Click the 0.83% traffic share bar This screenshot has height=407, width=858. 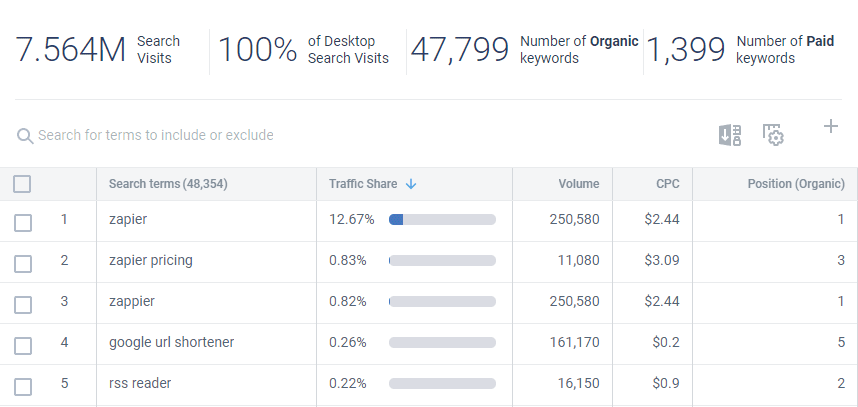[442, 260]
